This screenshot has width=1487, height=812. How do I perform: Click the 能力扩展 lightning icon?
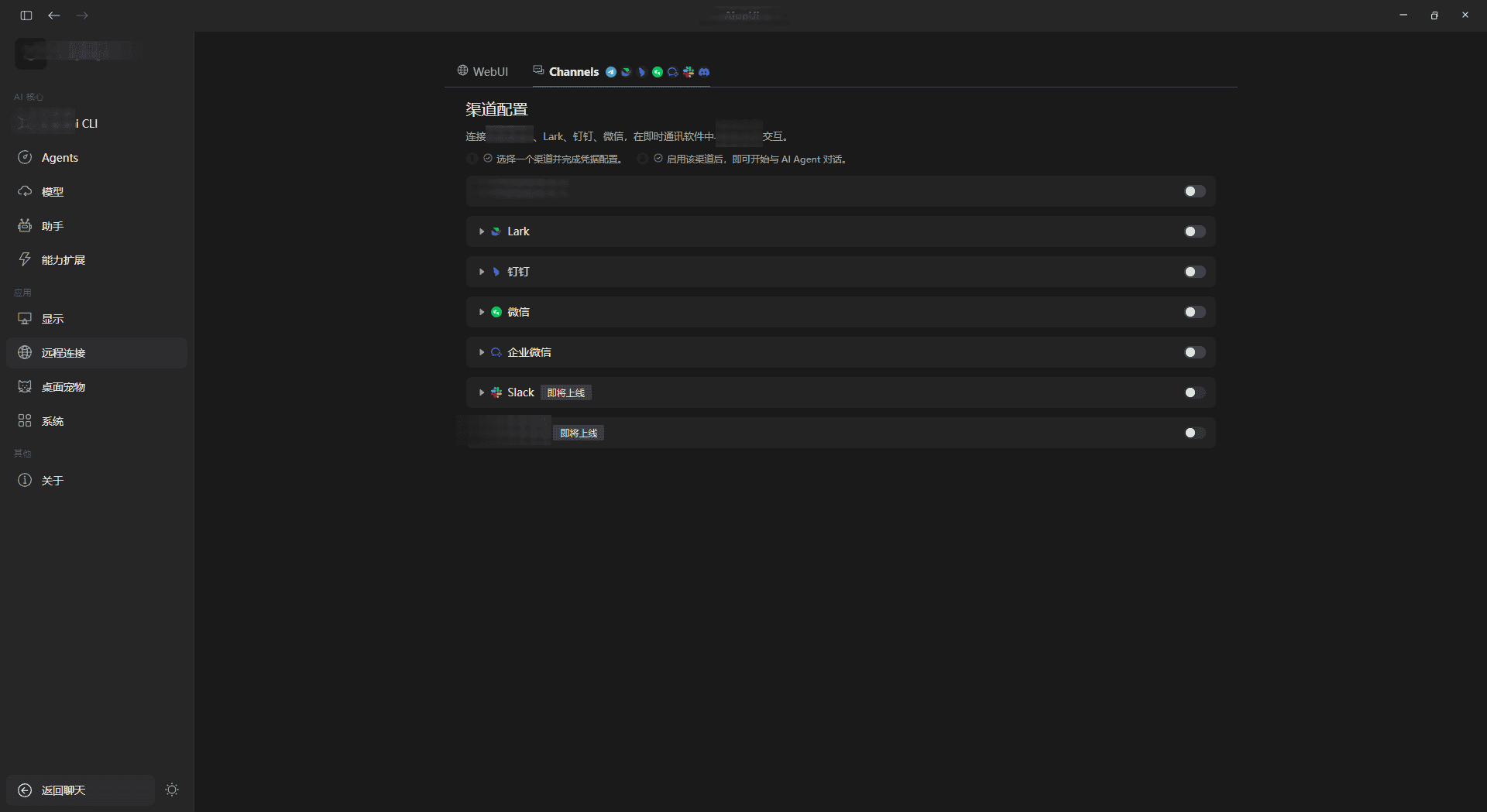[25, 259]
